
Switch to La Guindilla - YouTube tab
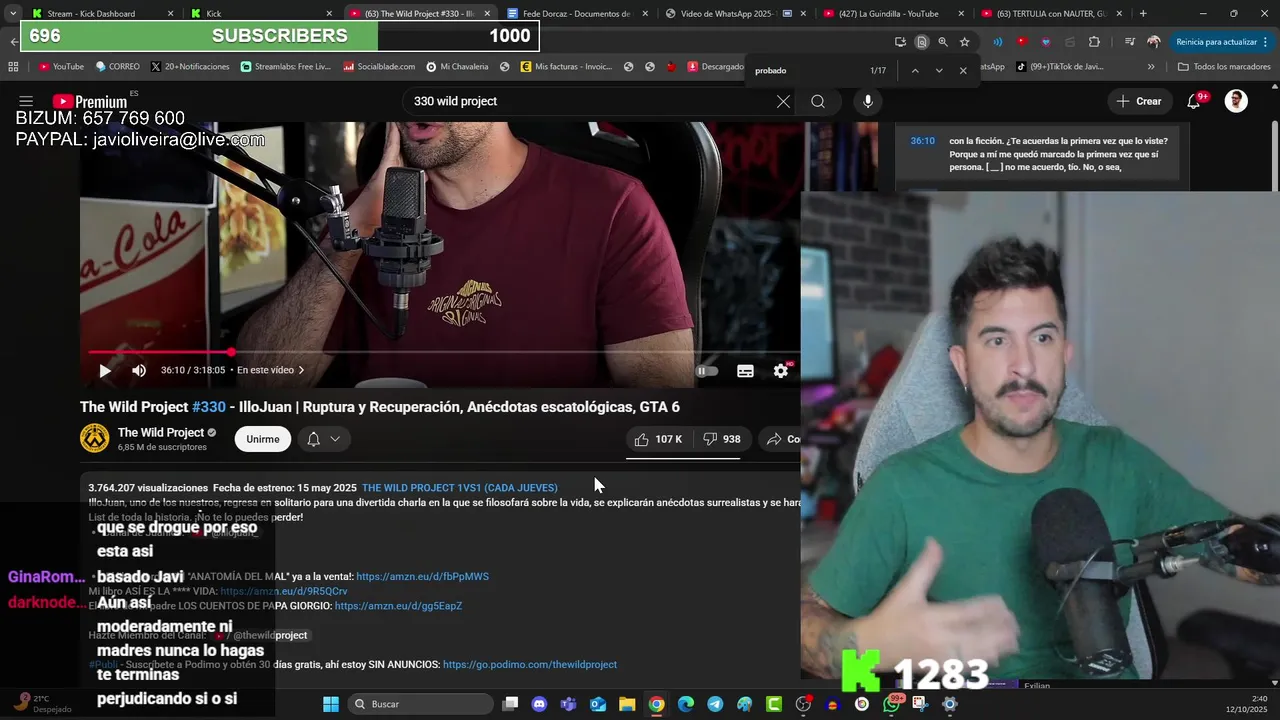coord(895,14)
